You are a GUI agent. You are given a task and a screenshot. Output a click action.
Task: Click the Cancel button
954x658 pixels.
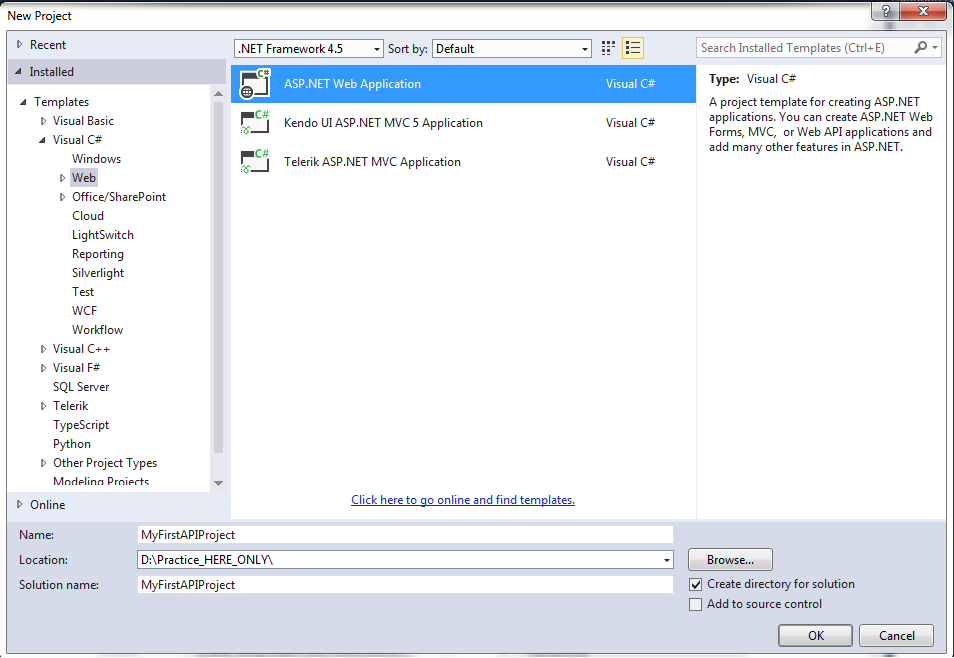(896, 635)
